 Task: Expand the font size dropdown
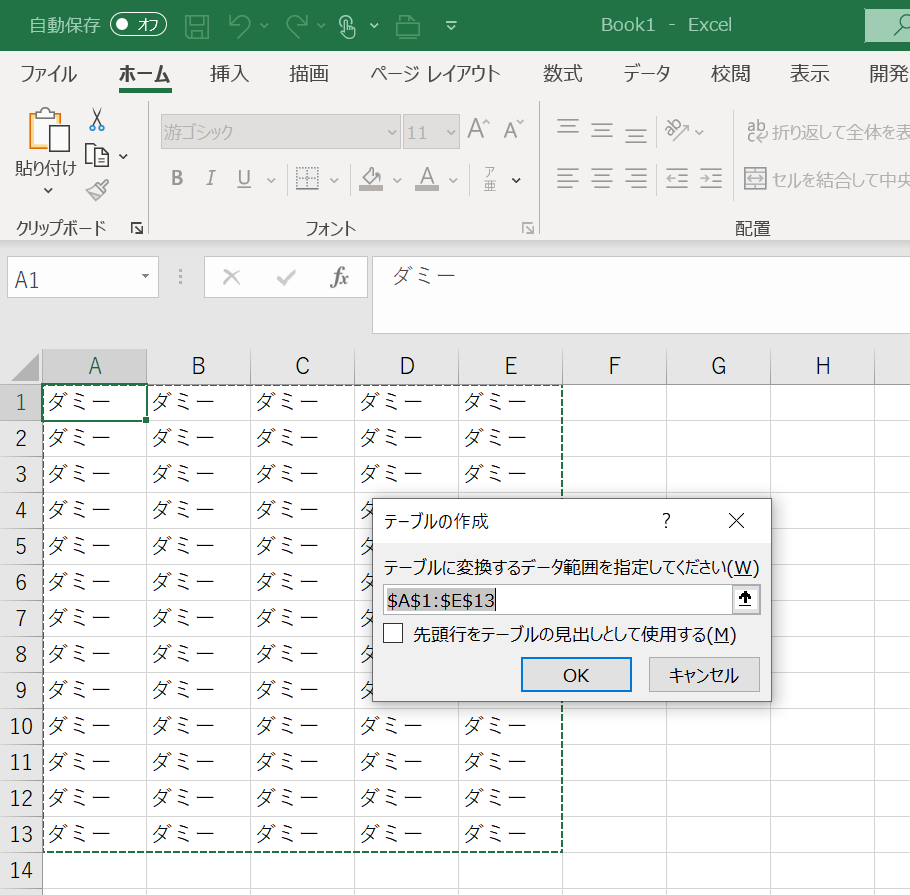[x=450, y=132]
